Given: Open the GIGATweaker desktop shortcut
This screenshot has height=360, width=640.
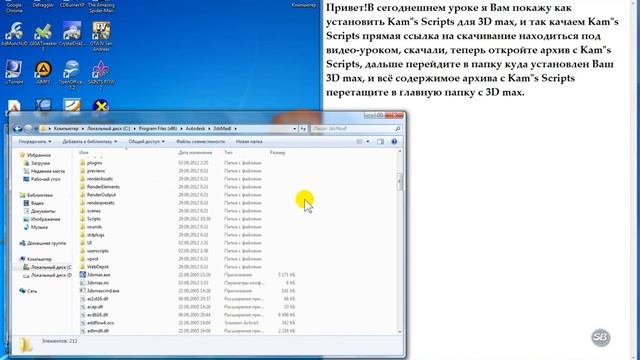Looking at the screenshot, I should point(43,36).
